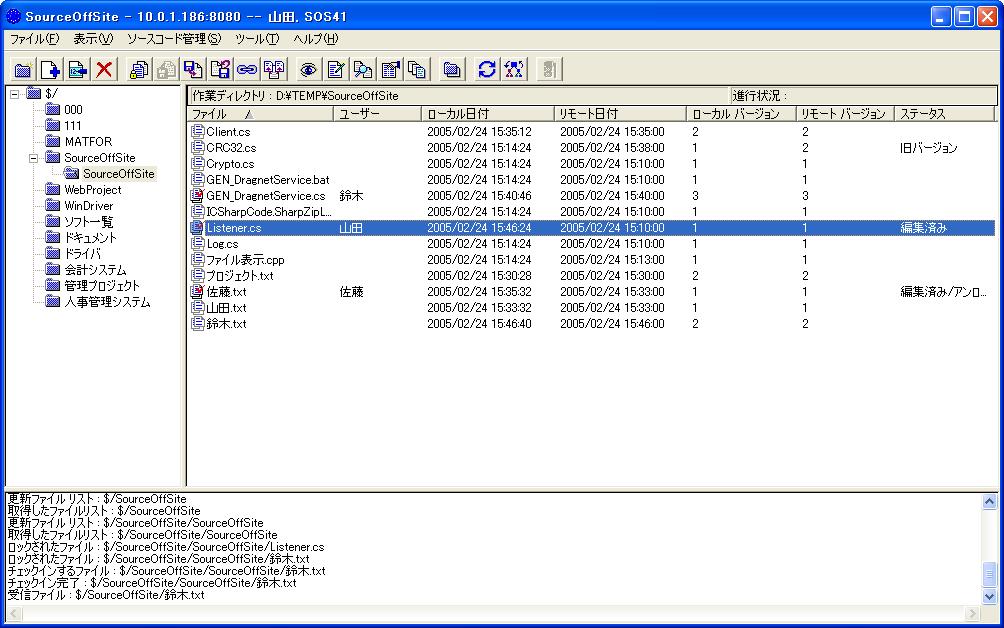The height and width of the screenshot is (628, 1004).
Task: Click the floppy disk and document get-latest icon
Action: coord(193,69)
